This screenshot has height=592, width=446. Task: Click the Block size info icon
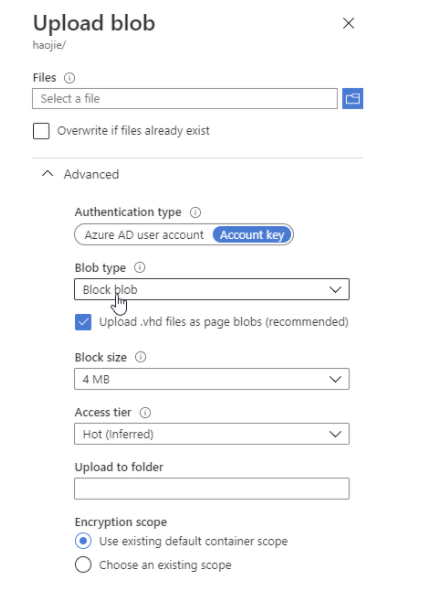(x=140, y=357)
